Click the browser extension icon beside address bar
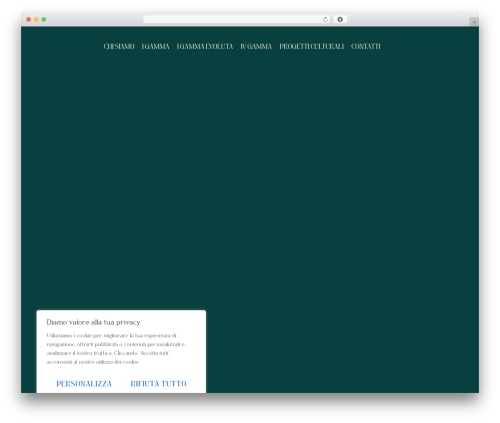The image size is (500, 423). pos(340,19)
